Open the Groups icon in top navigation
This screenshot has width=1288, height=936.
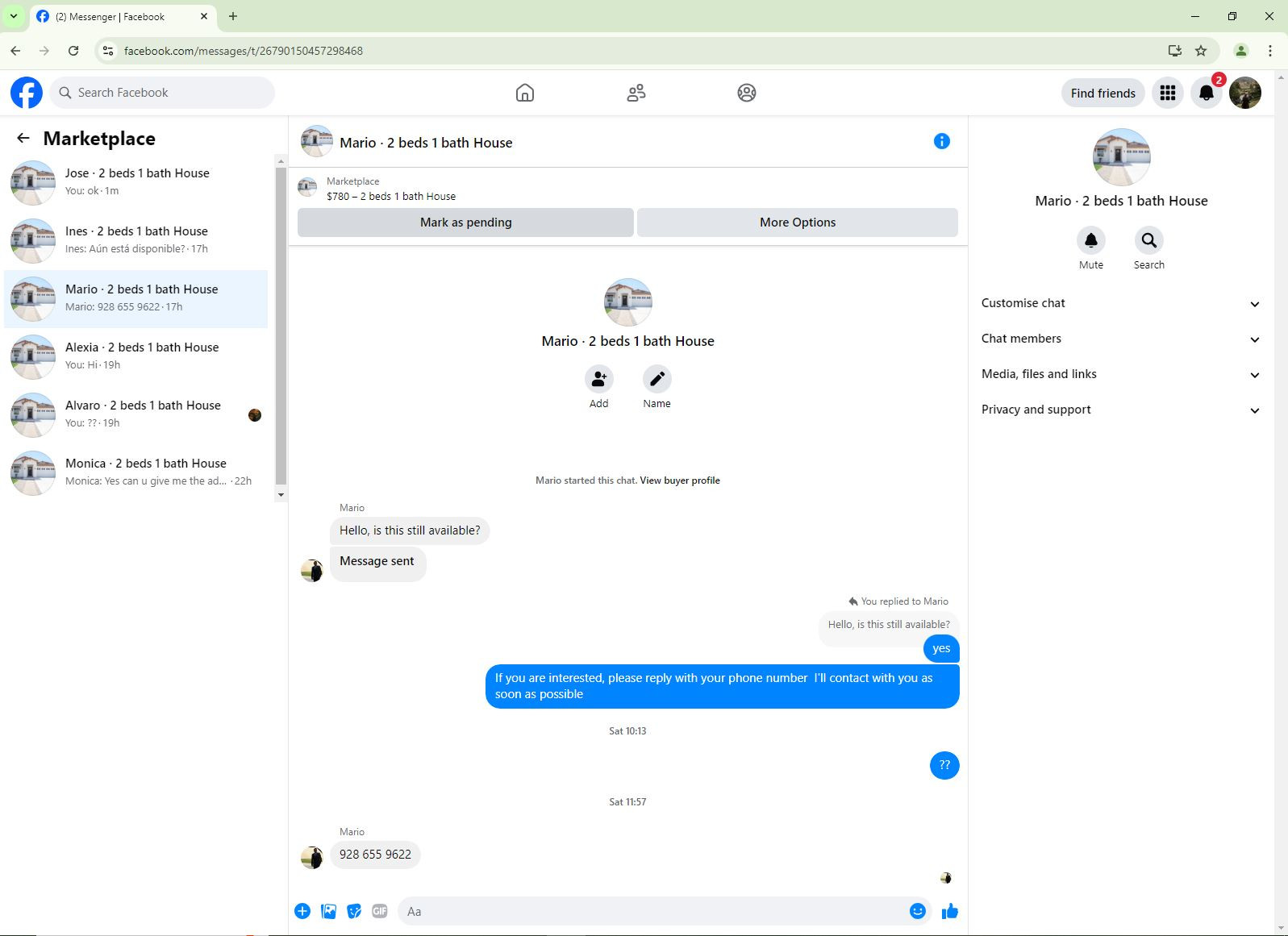pos(747,93)
